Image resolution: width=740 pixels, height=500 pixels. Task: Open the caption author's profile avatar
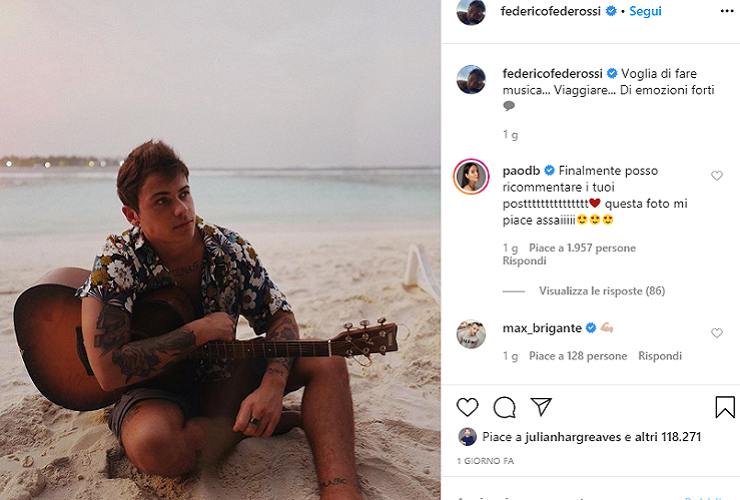click(x=471, y=79)
